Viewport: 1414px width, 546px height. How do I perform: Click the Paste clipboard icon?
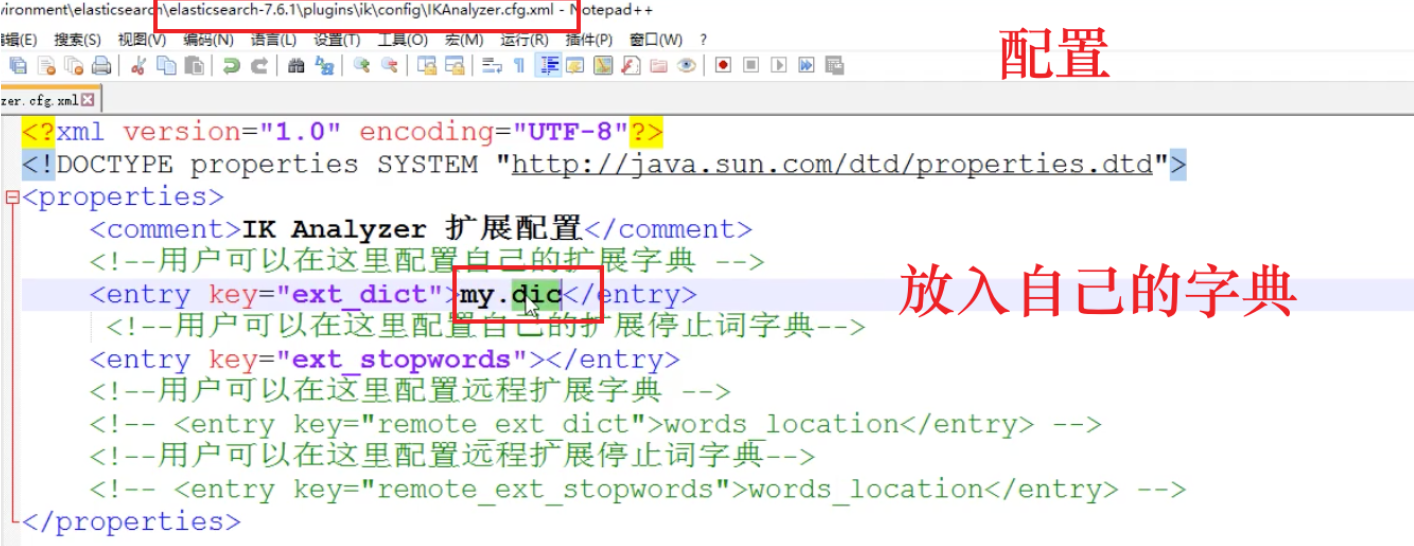click(194, 66)
